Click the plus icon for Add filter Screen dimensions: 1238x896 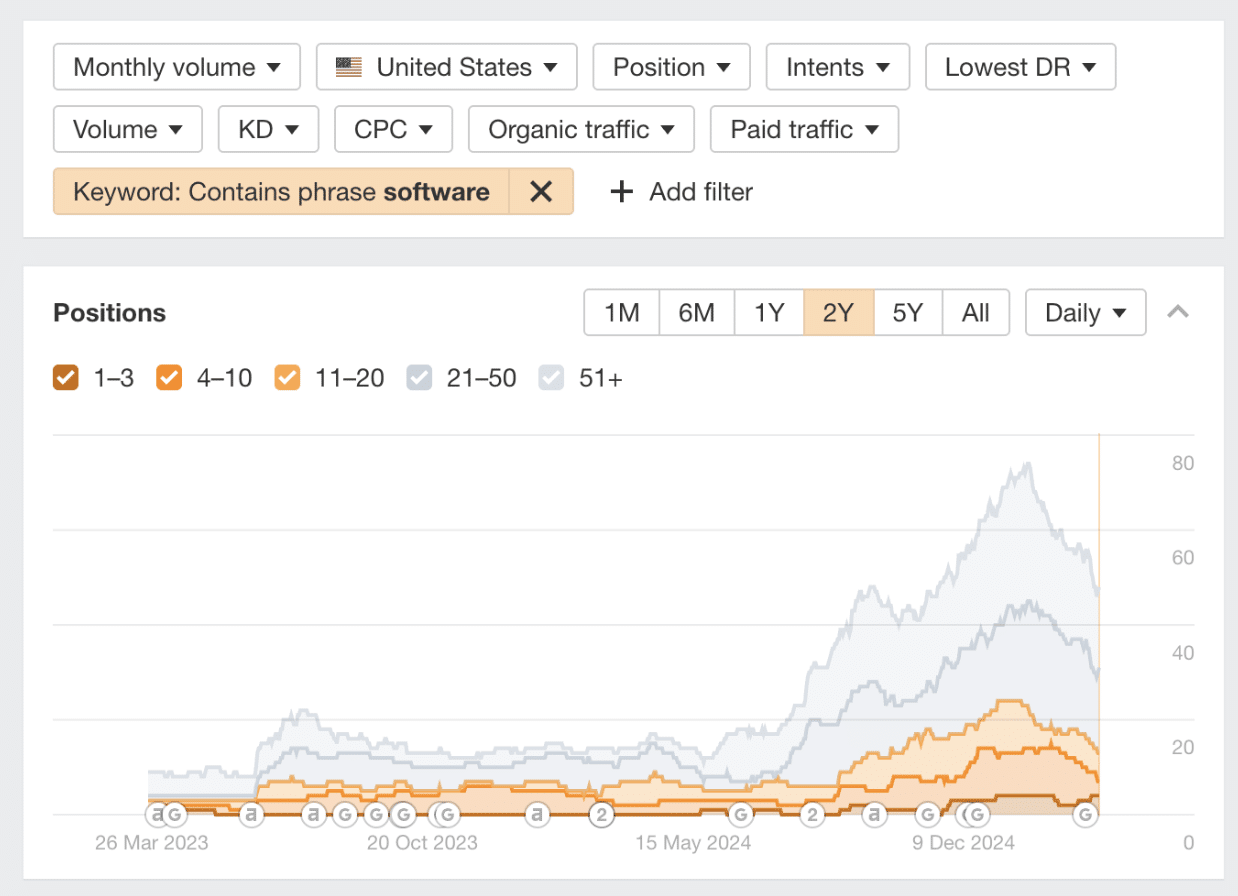(622, 192)
